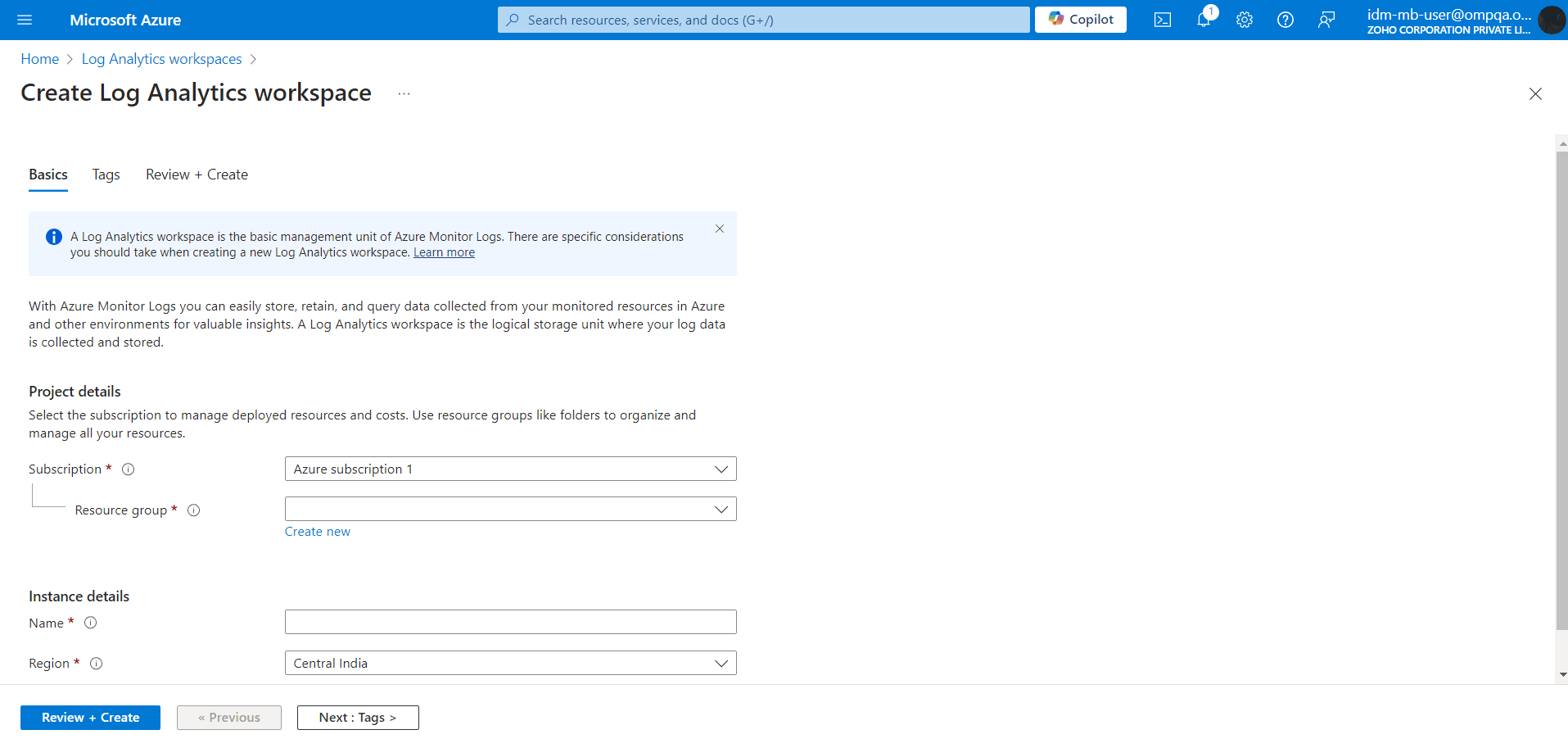Open the portal settings gear

[x=1245, y=20]
